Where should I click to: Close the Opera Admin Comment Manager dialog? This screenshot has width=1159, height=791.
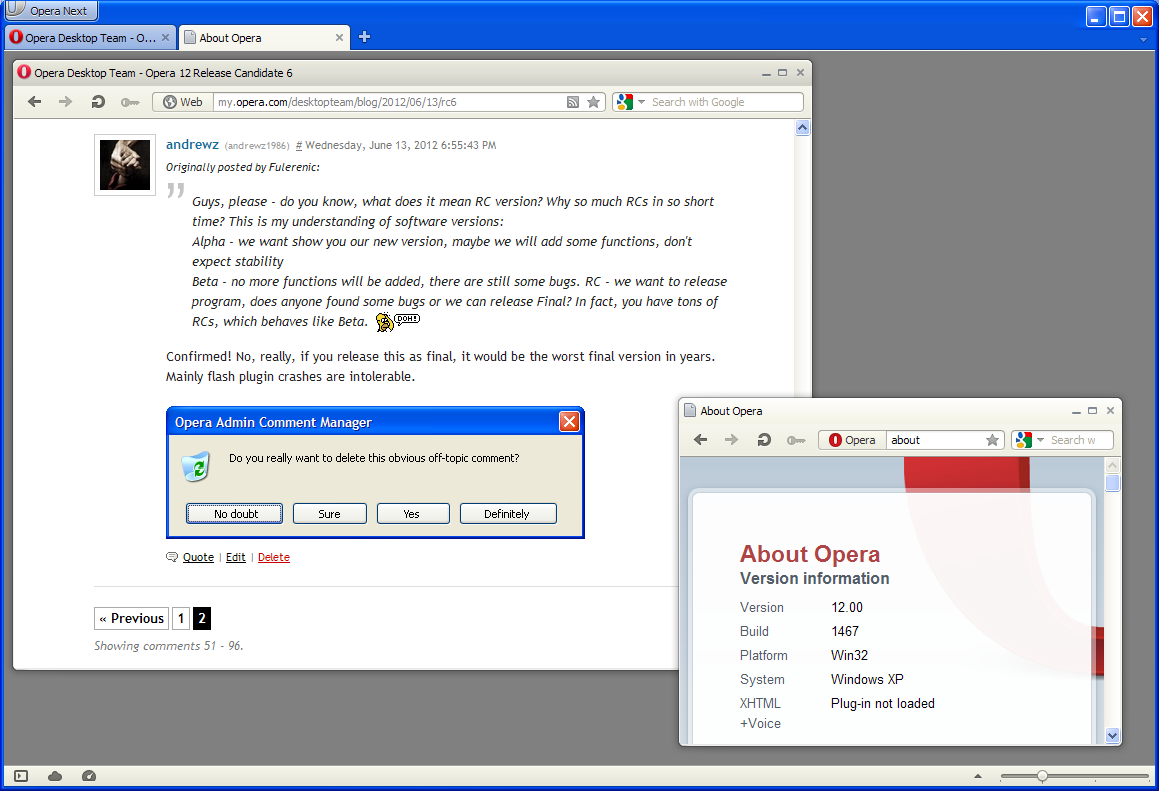click(569, 421)
